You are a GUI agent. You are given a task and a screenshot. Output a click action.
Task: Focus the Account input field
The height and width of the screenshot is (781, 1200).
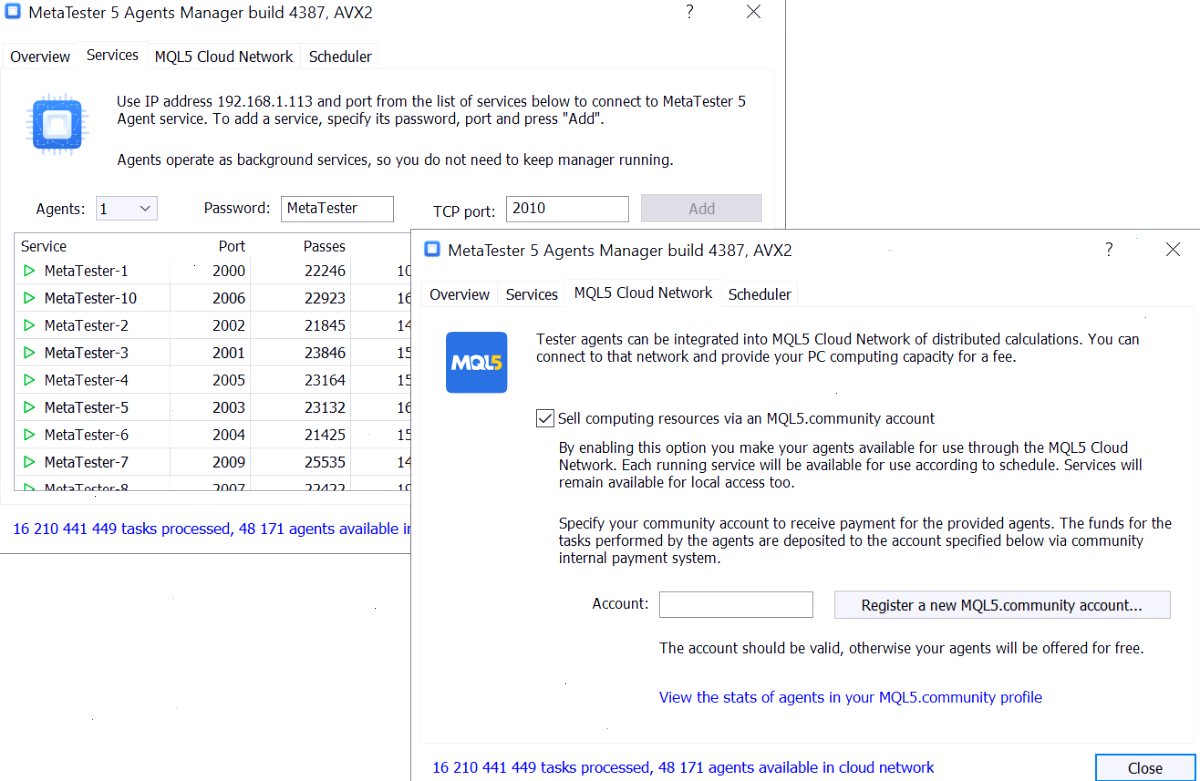[736, 605]
